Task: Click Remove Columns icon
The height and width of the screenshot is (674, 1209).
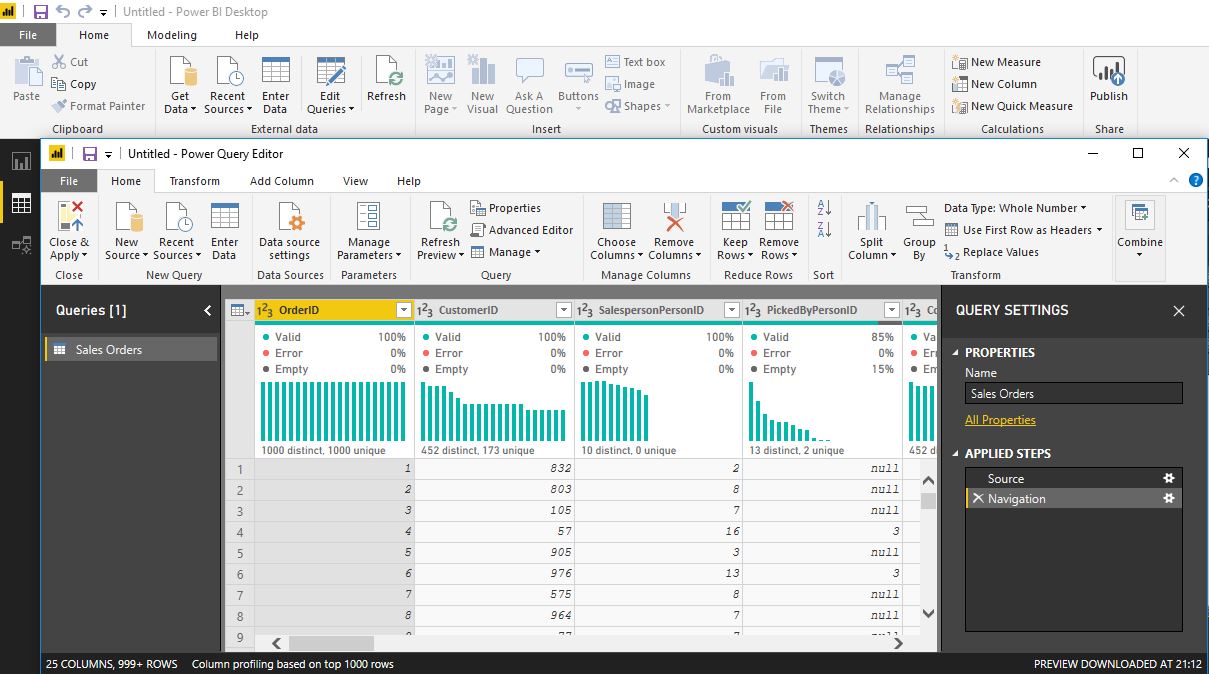Action: point(674,218)
